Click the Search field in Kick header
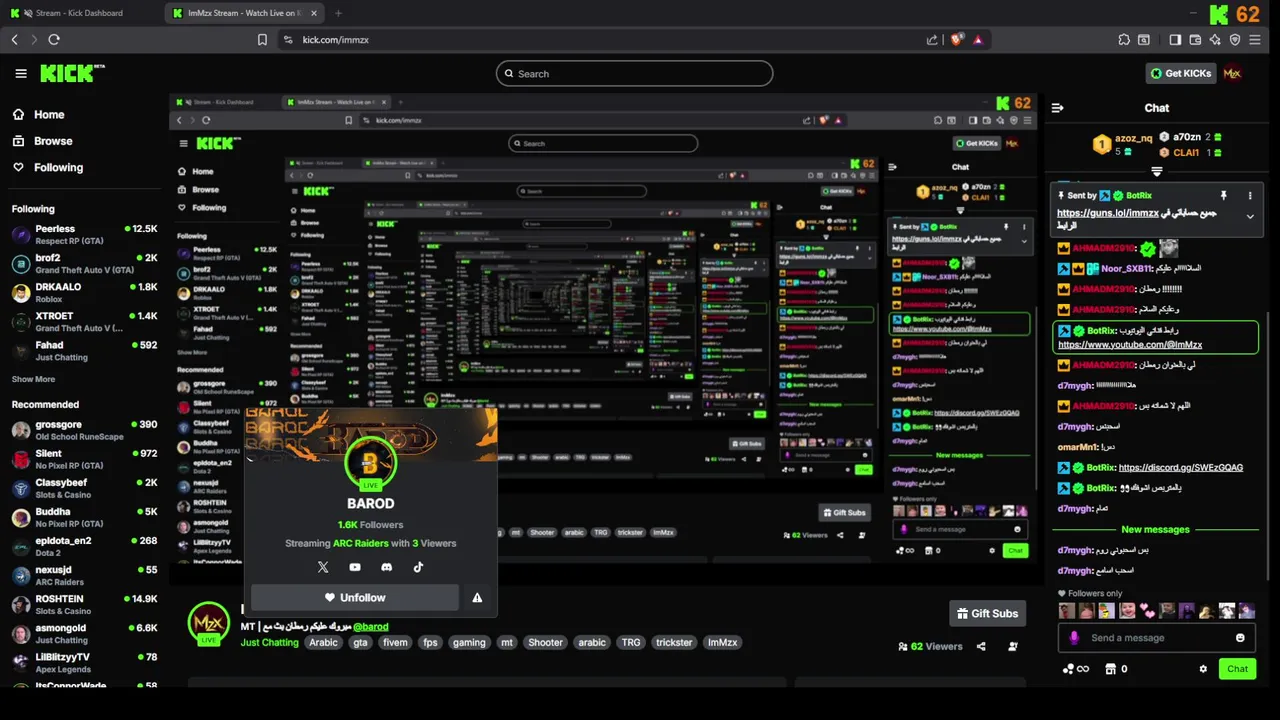This screenshot has width=1280, height=720. [x=634, y=73]
